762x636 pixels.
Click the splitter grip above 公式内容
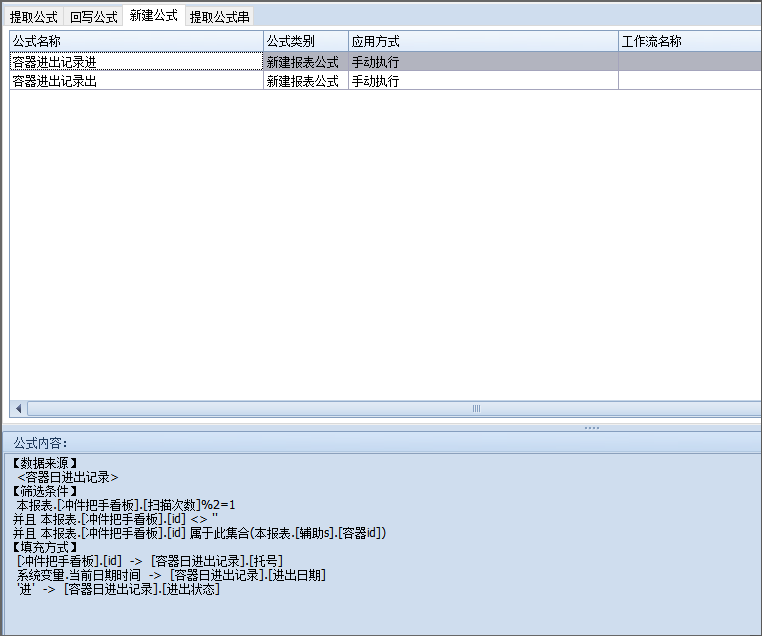pos(592,428)
